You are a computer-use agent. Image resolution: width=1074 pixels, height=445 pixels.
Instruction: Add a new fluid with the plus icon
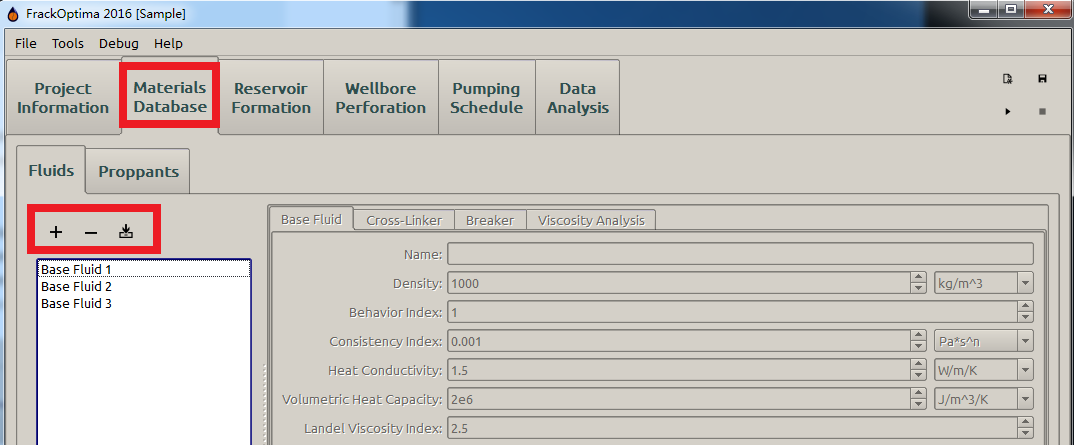pyautogui.click(x=56, y=233)
